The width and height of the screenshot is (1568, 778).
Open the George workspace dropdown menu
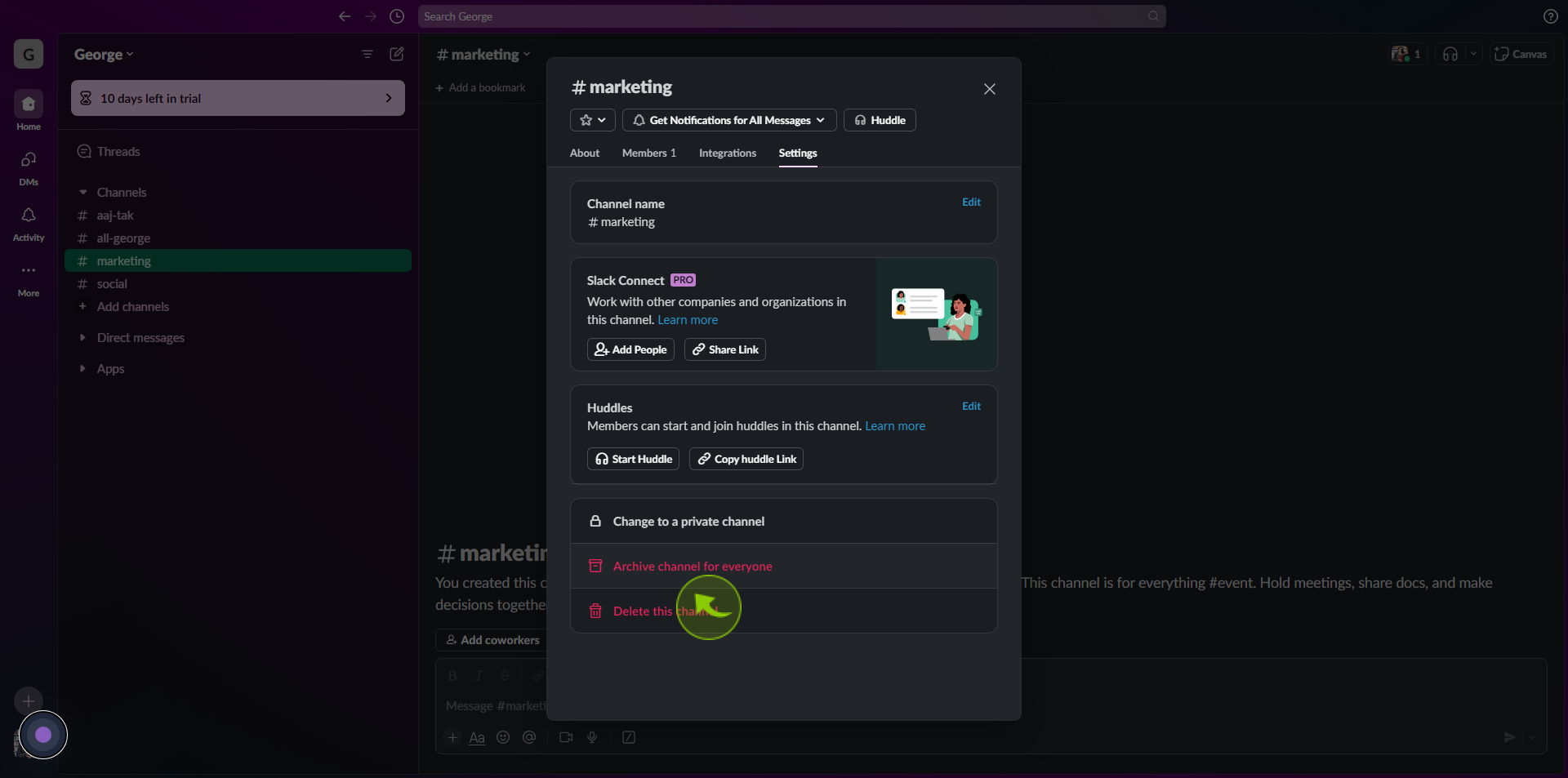(104, 55)
